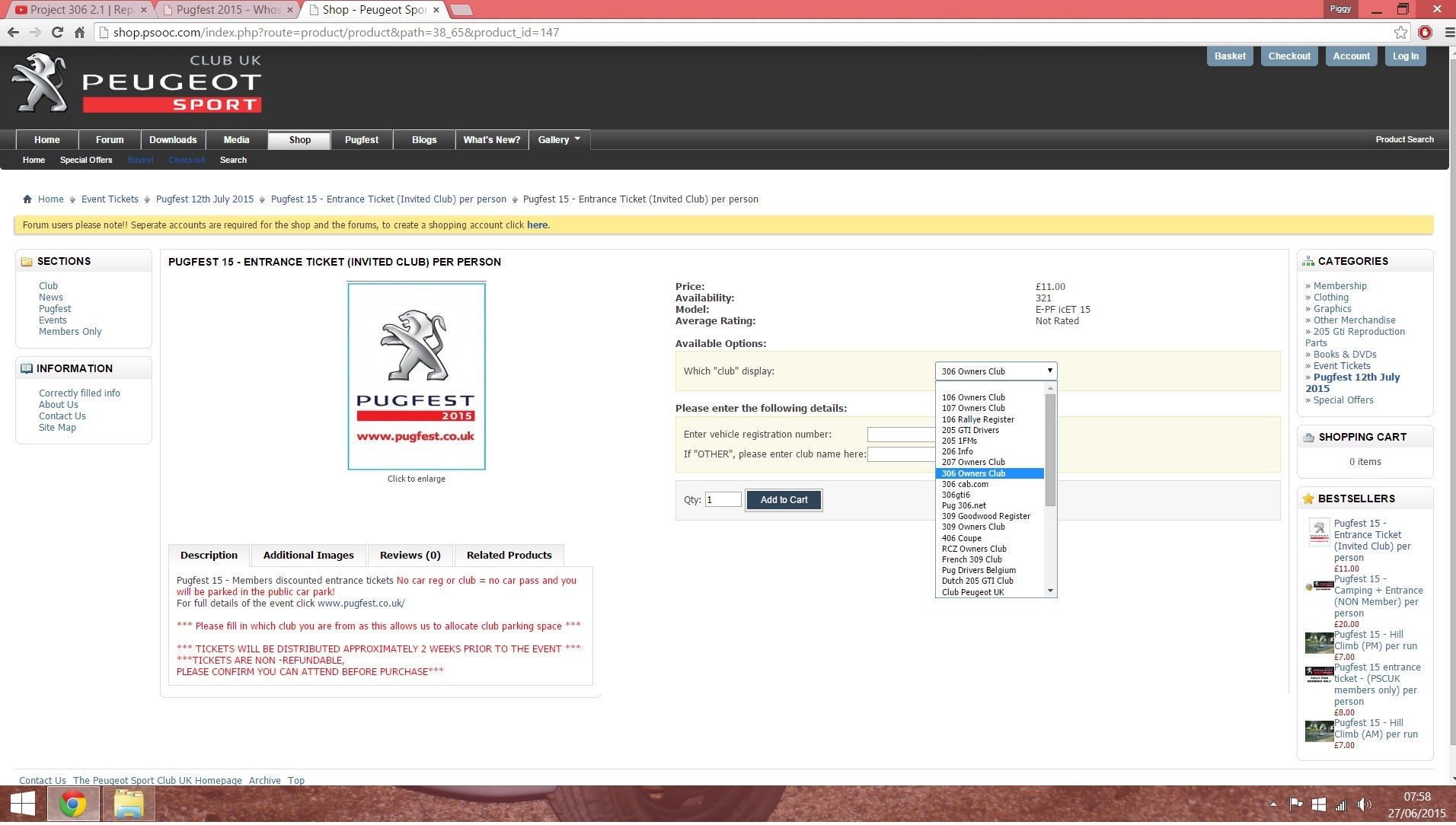
Task: Click Hill Climb (PM) bestseller thumbnail
Action: [1319, 643]
